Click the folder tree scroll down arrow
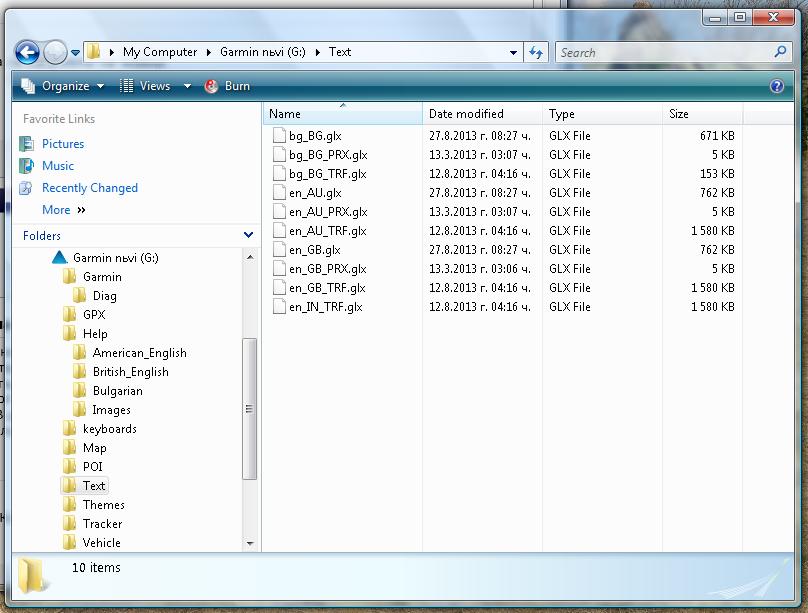Viewport: 808px width, 613px height. coord(250,543)
